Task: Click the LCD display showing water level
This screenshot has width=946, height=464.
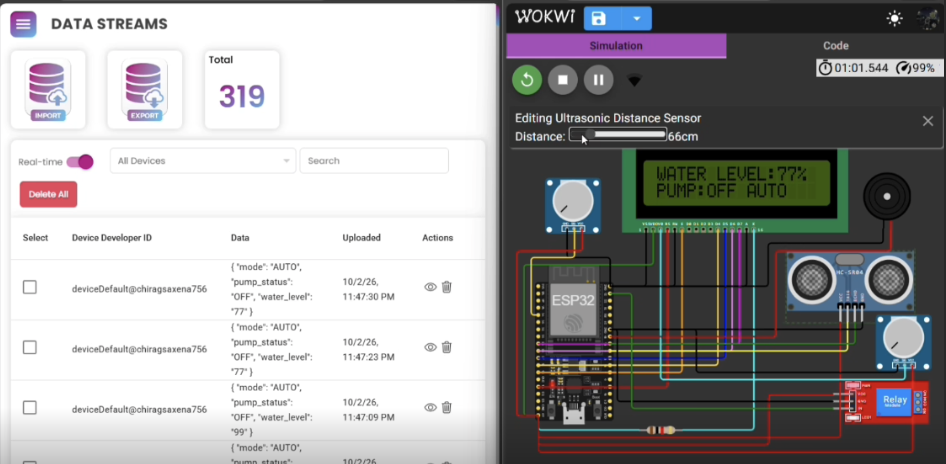Action: [x=735, y=190]
